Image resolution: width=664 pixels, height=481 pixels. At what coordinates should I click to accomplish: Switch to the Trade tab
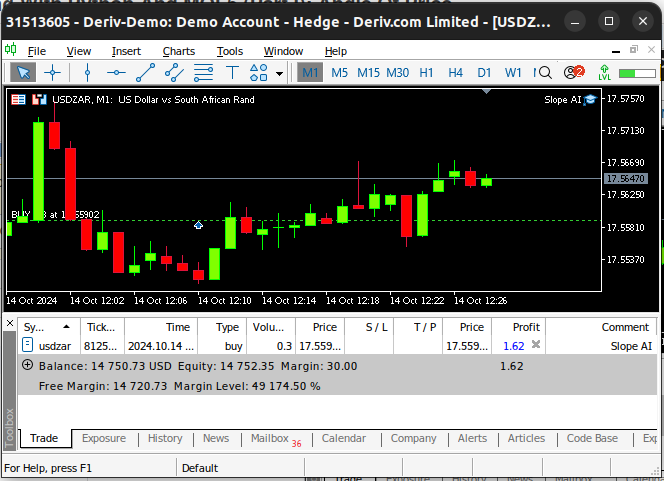tap(44, 438)
